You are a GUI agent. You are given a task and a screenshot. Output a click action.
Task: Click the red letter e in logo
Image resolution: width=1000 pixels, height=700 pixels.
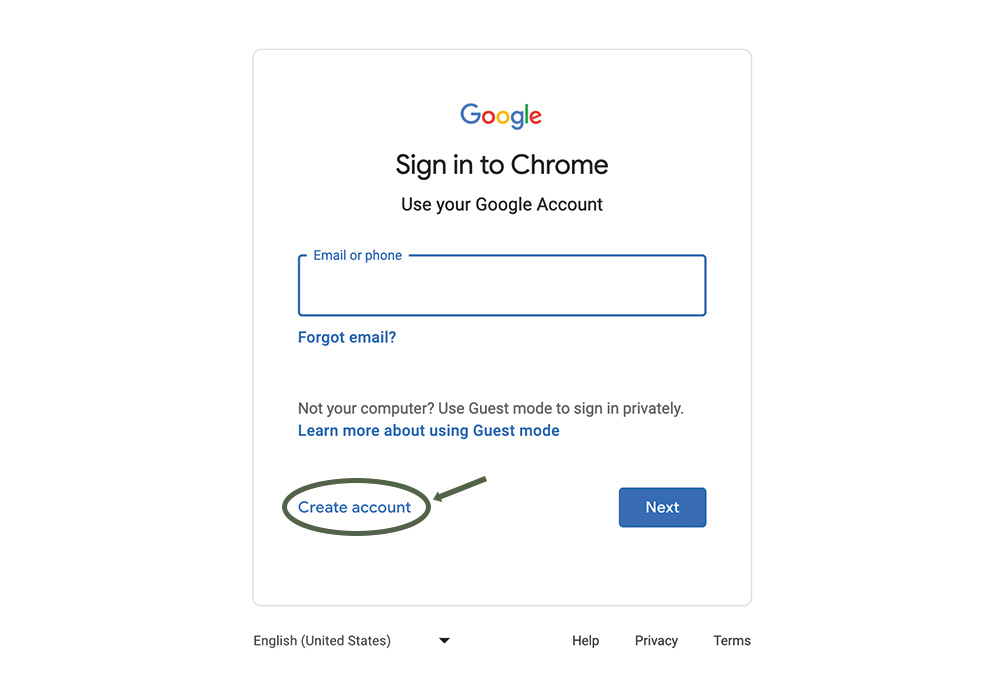tap(535, 117)
